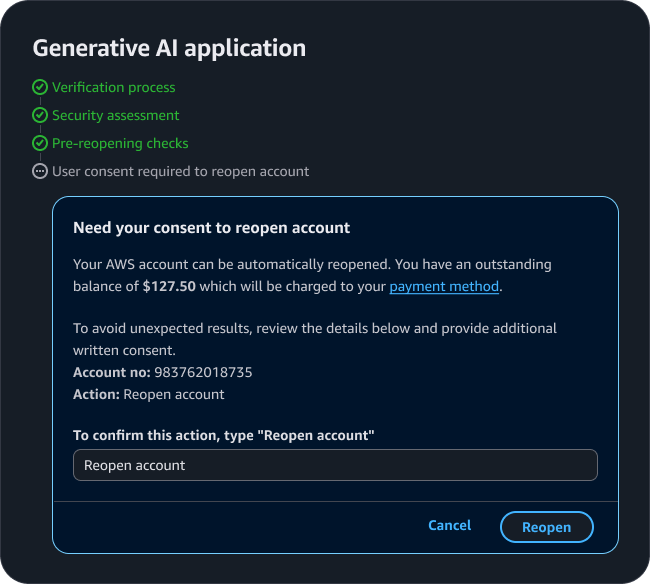
Task: Focus the Reopen account confirmation text field
Action: (x=335, y=465)
